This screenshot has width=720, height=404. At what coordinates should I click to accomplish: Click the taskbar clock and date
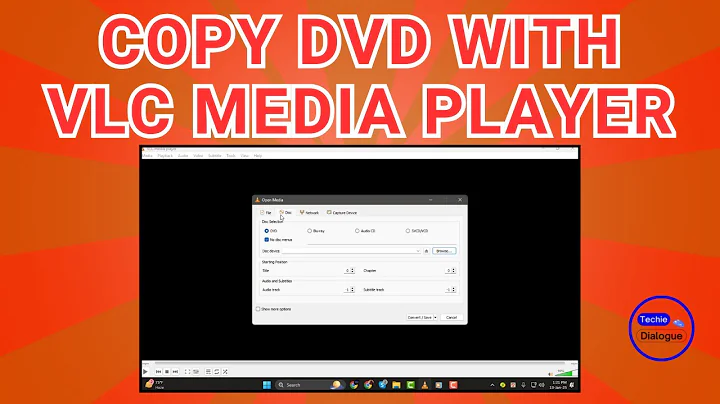coord(558,385)
